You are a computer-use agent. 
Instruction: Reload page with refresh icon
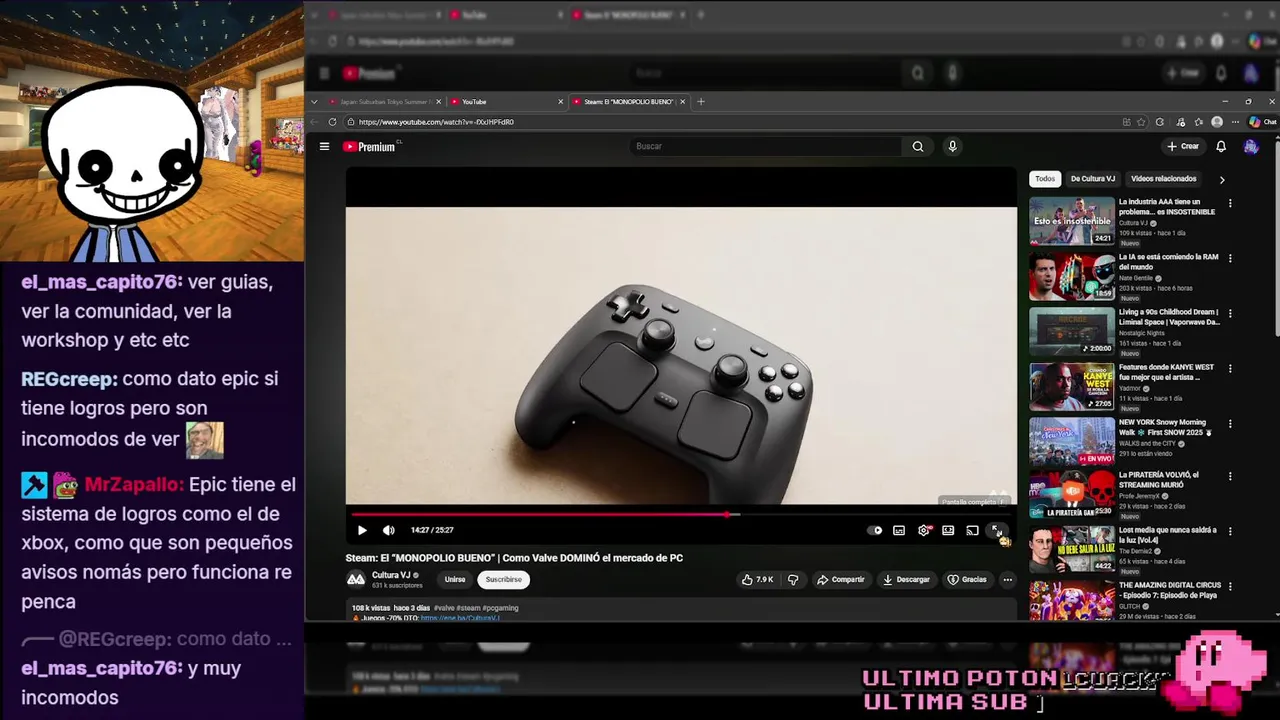coord(332,122)
